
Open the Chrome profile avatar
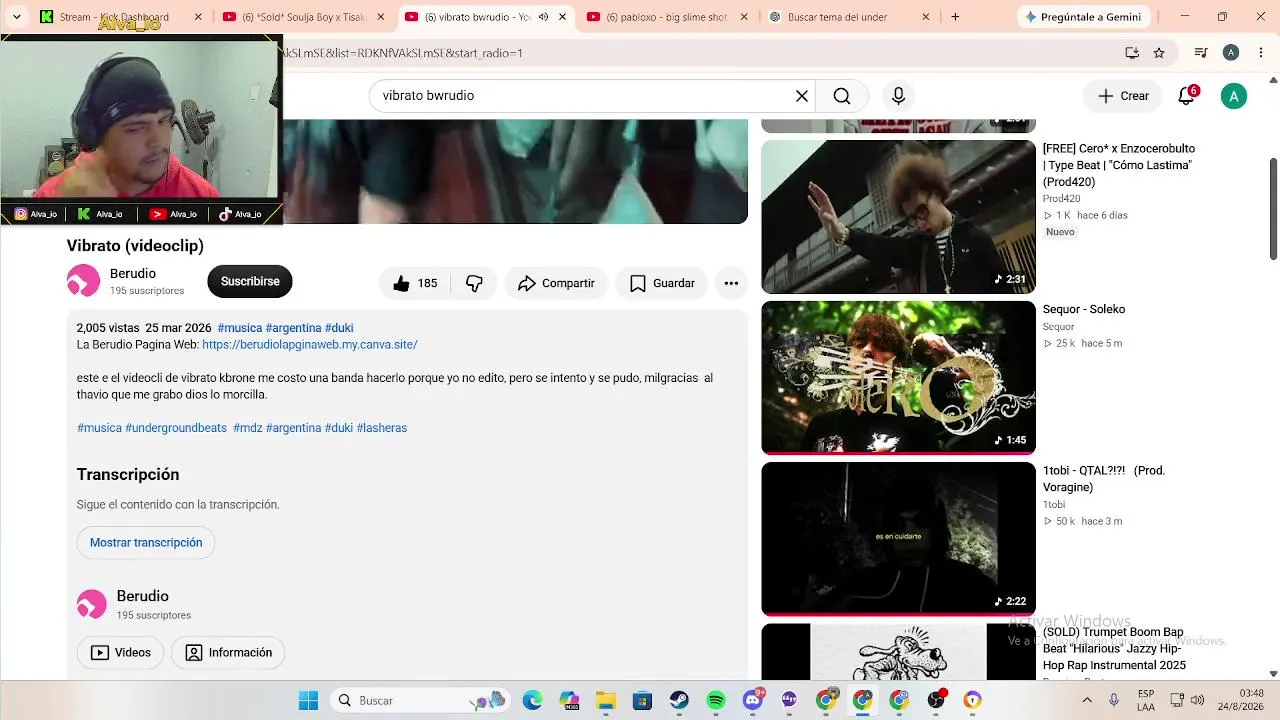pos(1231,53)
